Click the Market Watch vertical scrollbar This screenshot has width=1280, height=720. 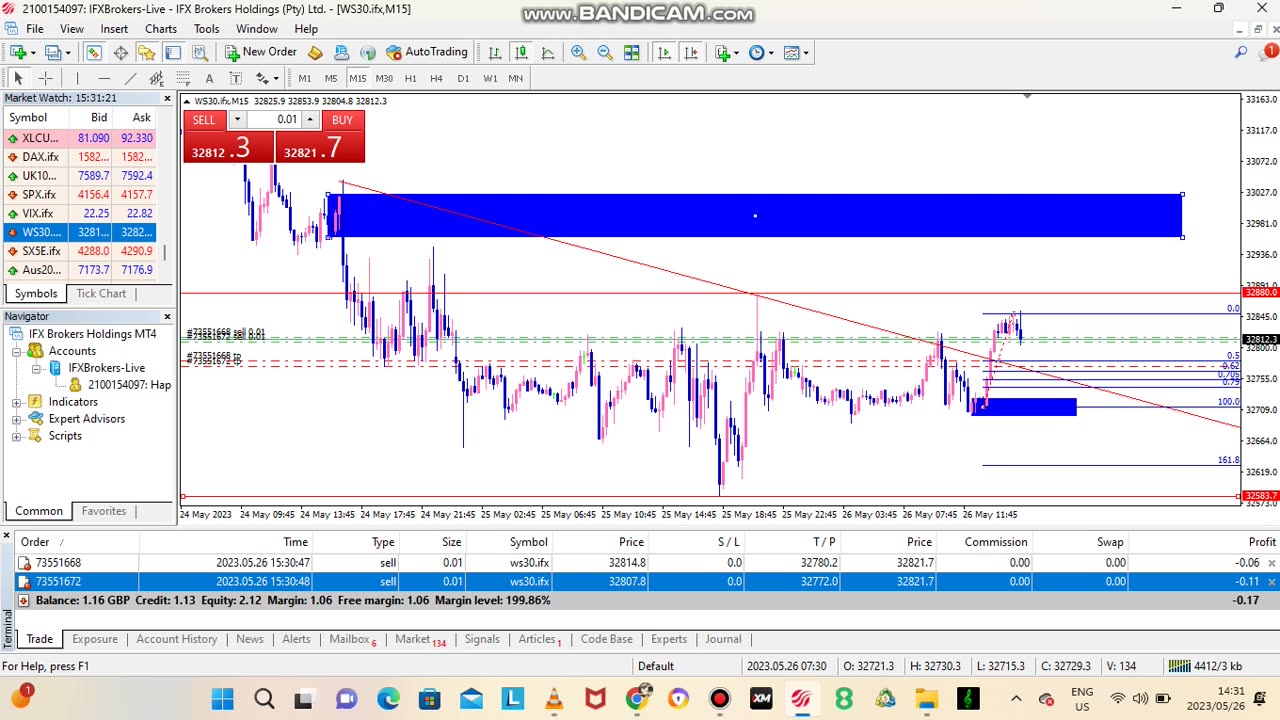tap(165, 251)
